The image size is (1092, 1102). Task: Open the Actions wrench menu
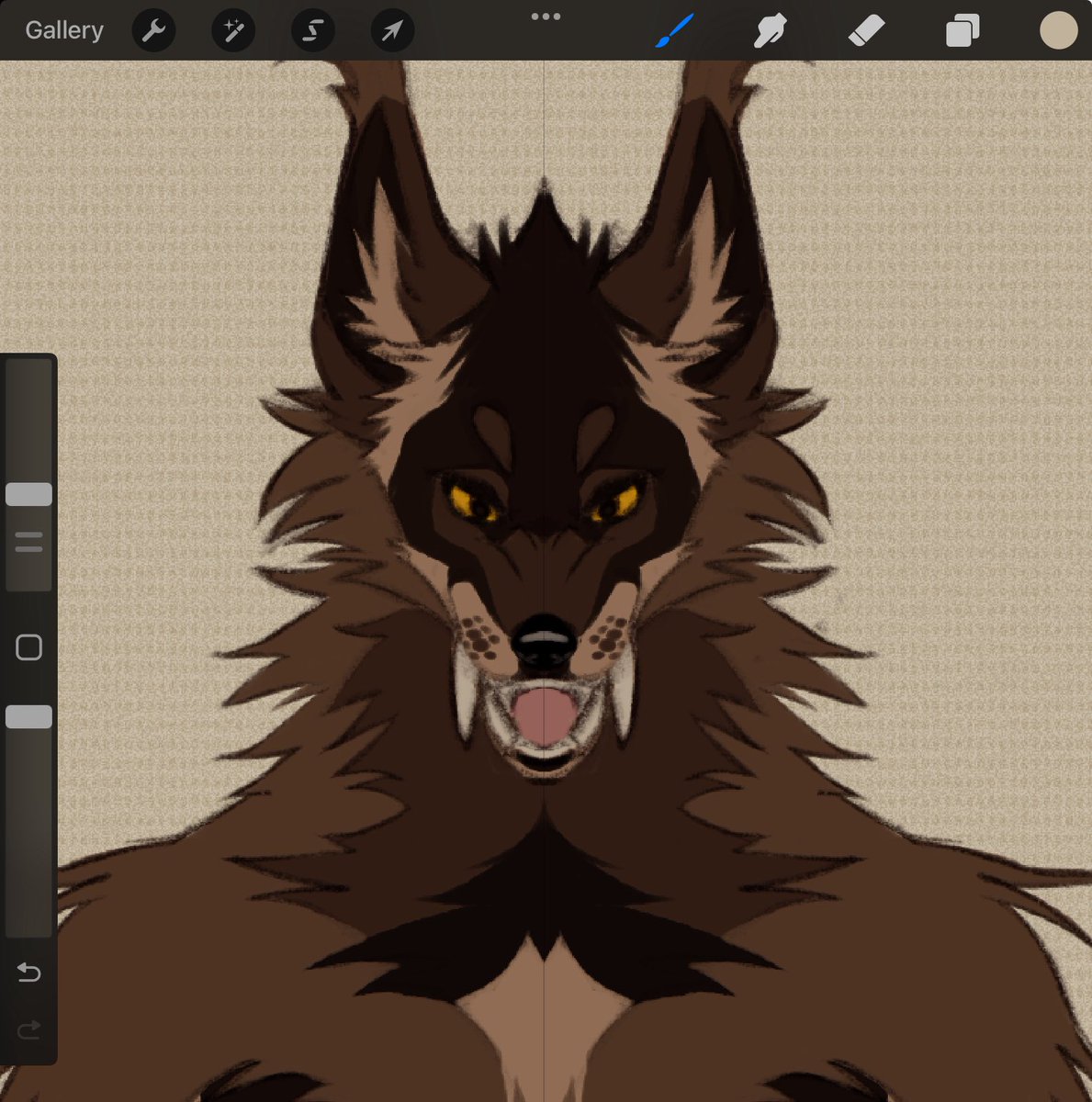154,30
